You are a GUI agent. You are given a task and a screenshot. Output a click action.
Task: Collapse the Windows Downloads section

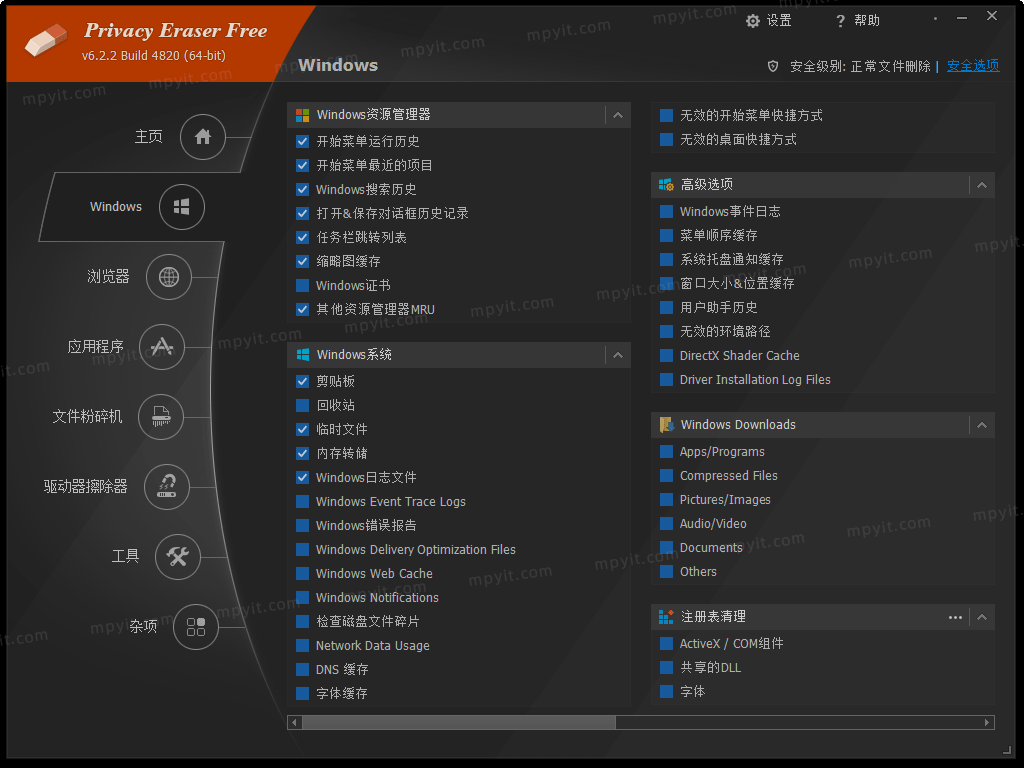point(982,425)
